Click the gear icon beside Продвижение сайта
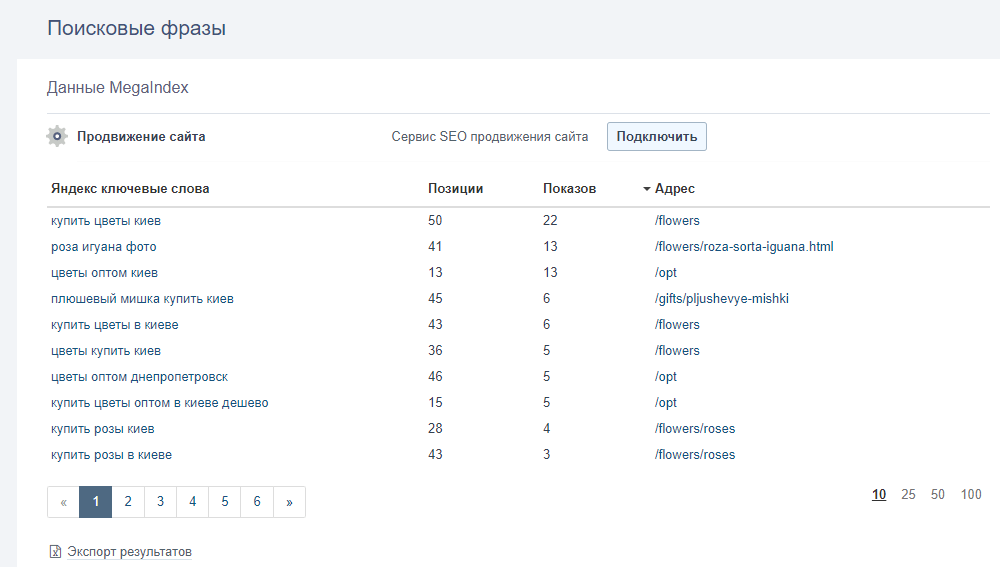Screen dimensions: 1000x567 pos(57,136)
